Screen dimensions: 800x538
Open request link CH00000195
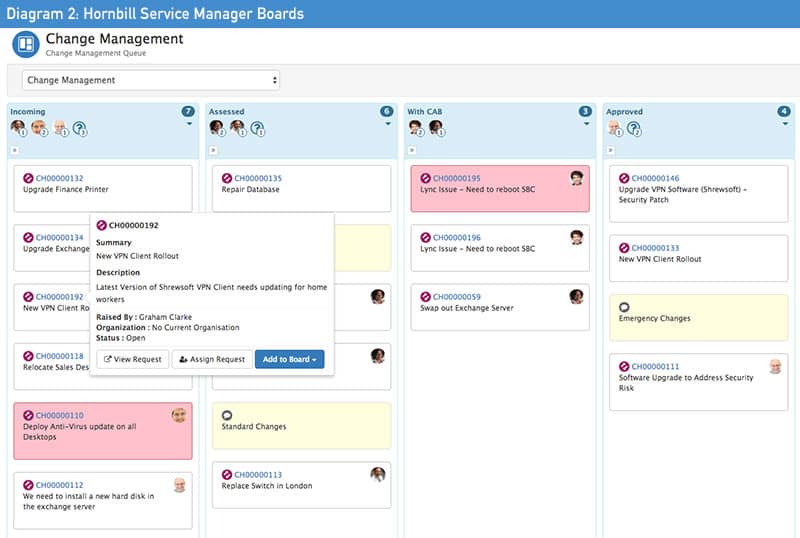tap(457, 178)
